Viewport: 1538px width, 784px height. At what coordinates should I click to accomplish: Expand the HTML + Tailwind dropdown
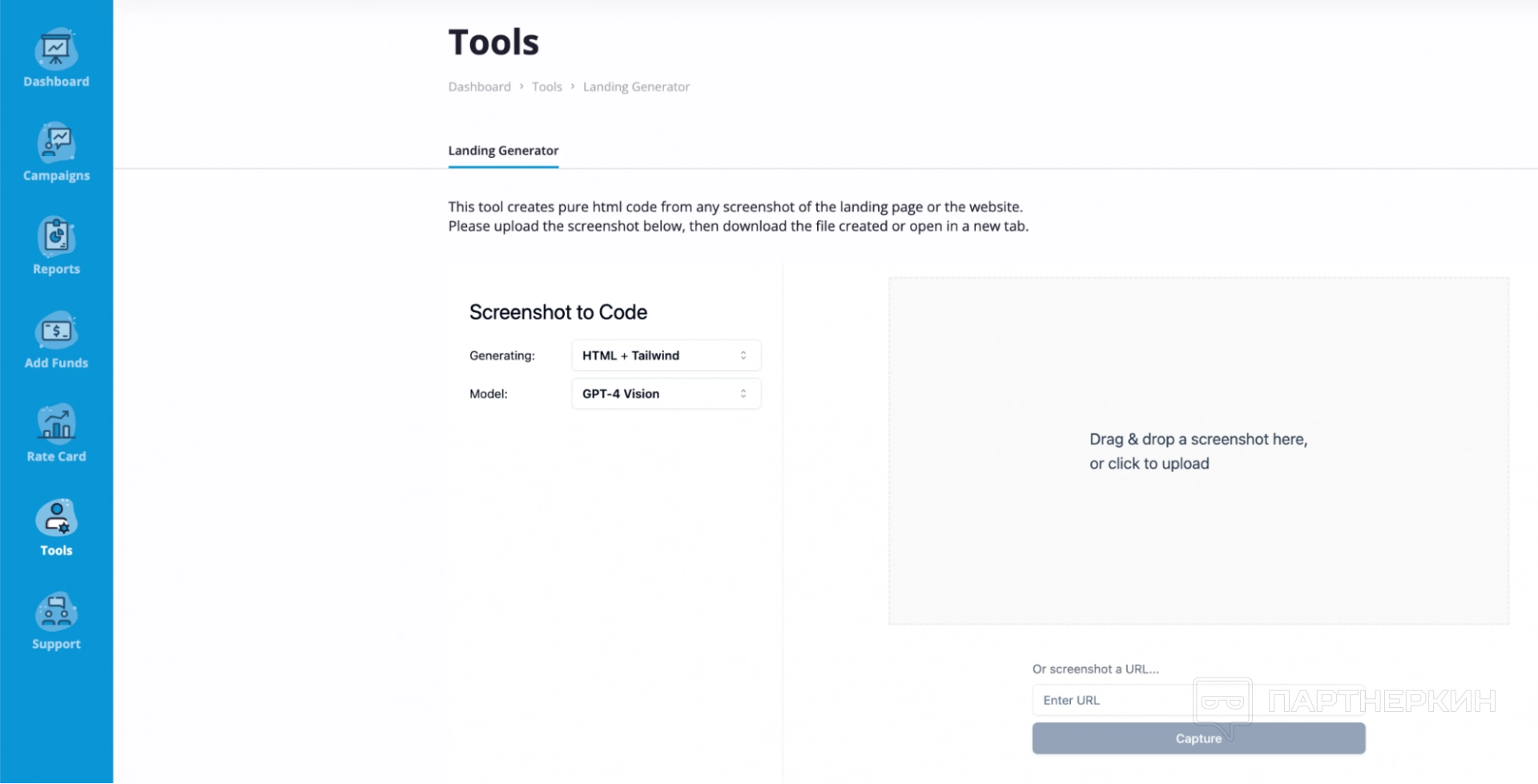[x=665, y=356]
